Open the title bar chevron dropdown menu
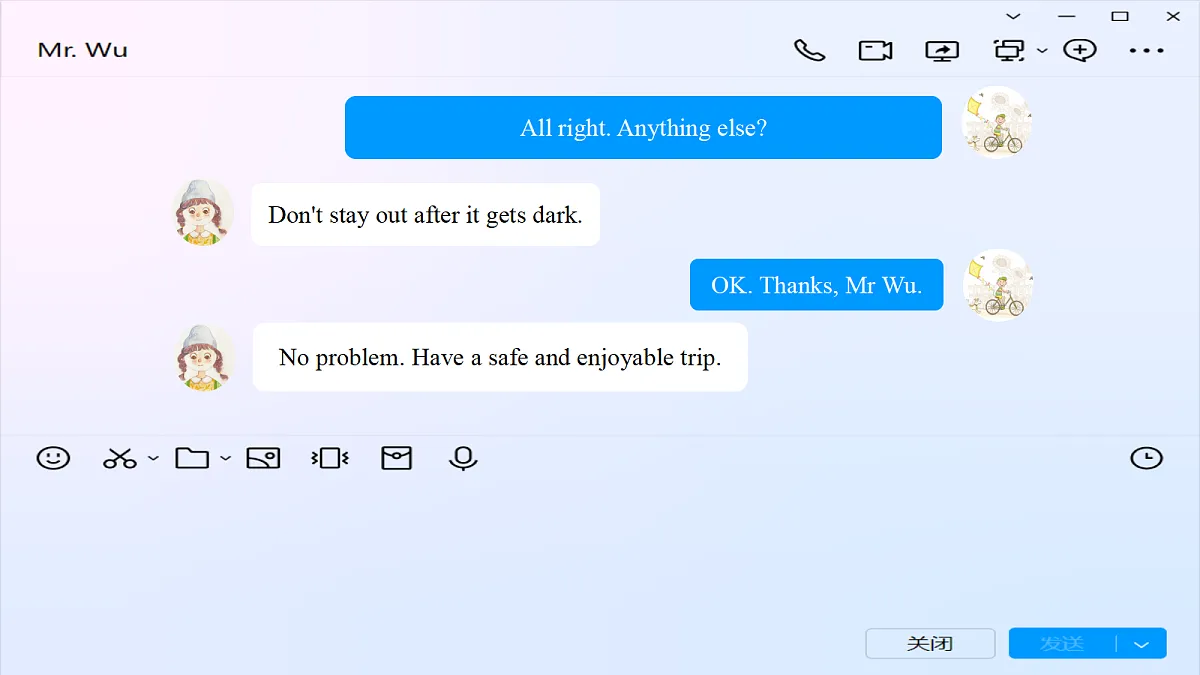Screen dimensions: 1200x675 (x=1013, y=16)
